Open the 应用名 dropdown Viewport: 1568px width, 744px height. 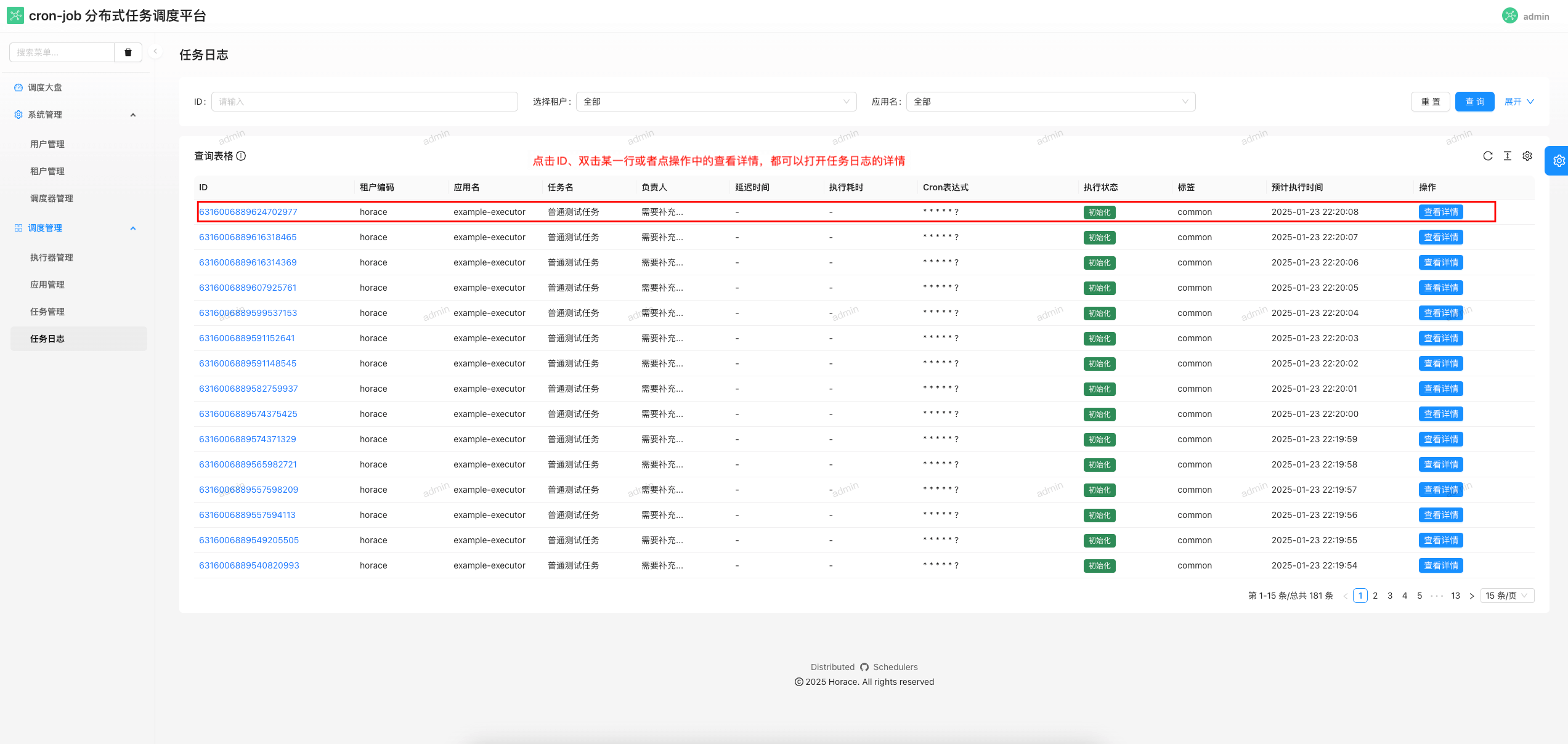pyautogui.click(x=1050, y=102)
